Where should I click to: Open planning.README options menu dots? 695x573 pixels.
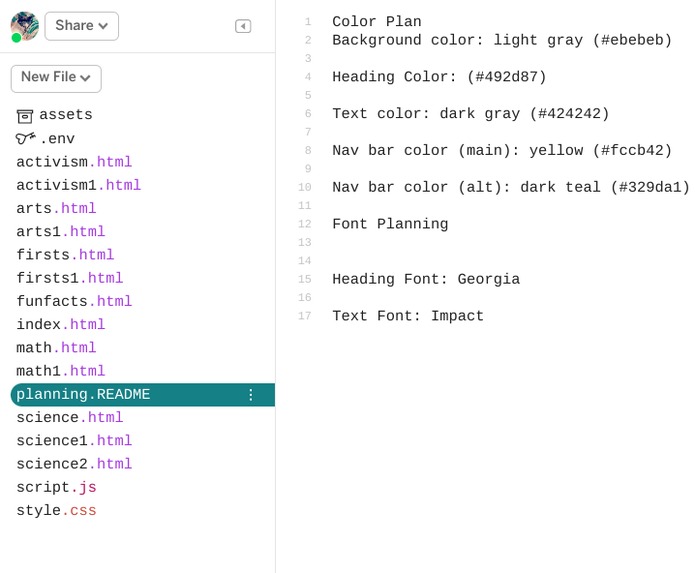click(251, 394)
